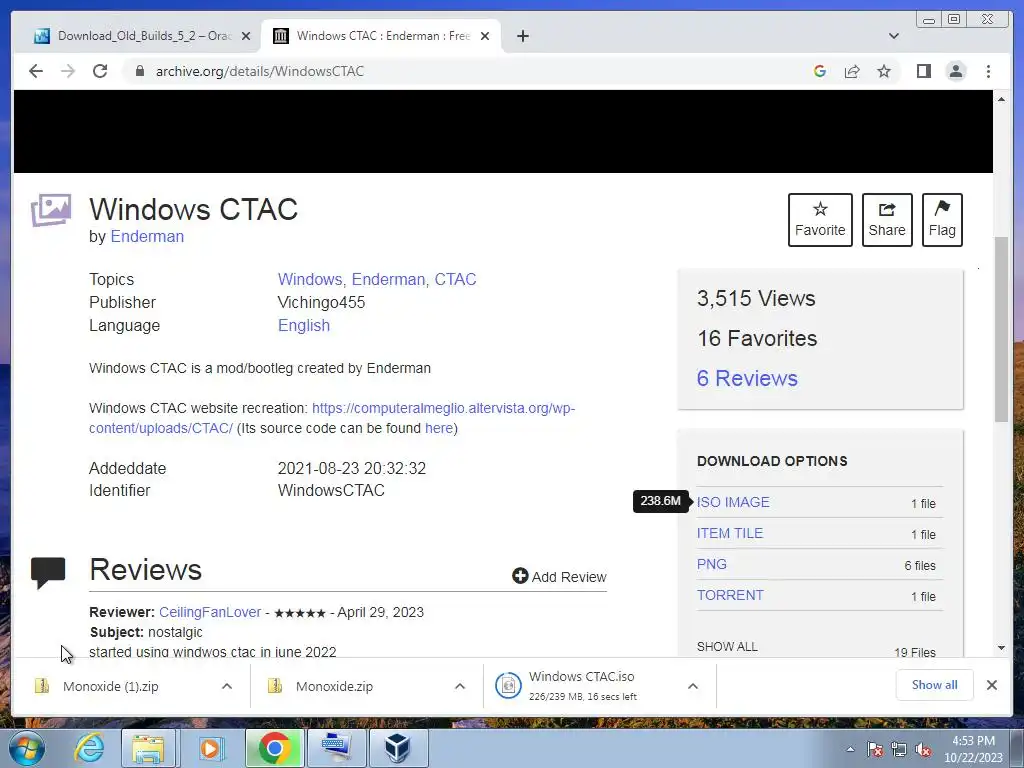Open the CTAC topic link
The image size is (1024, 768).
(455, 280)
